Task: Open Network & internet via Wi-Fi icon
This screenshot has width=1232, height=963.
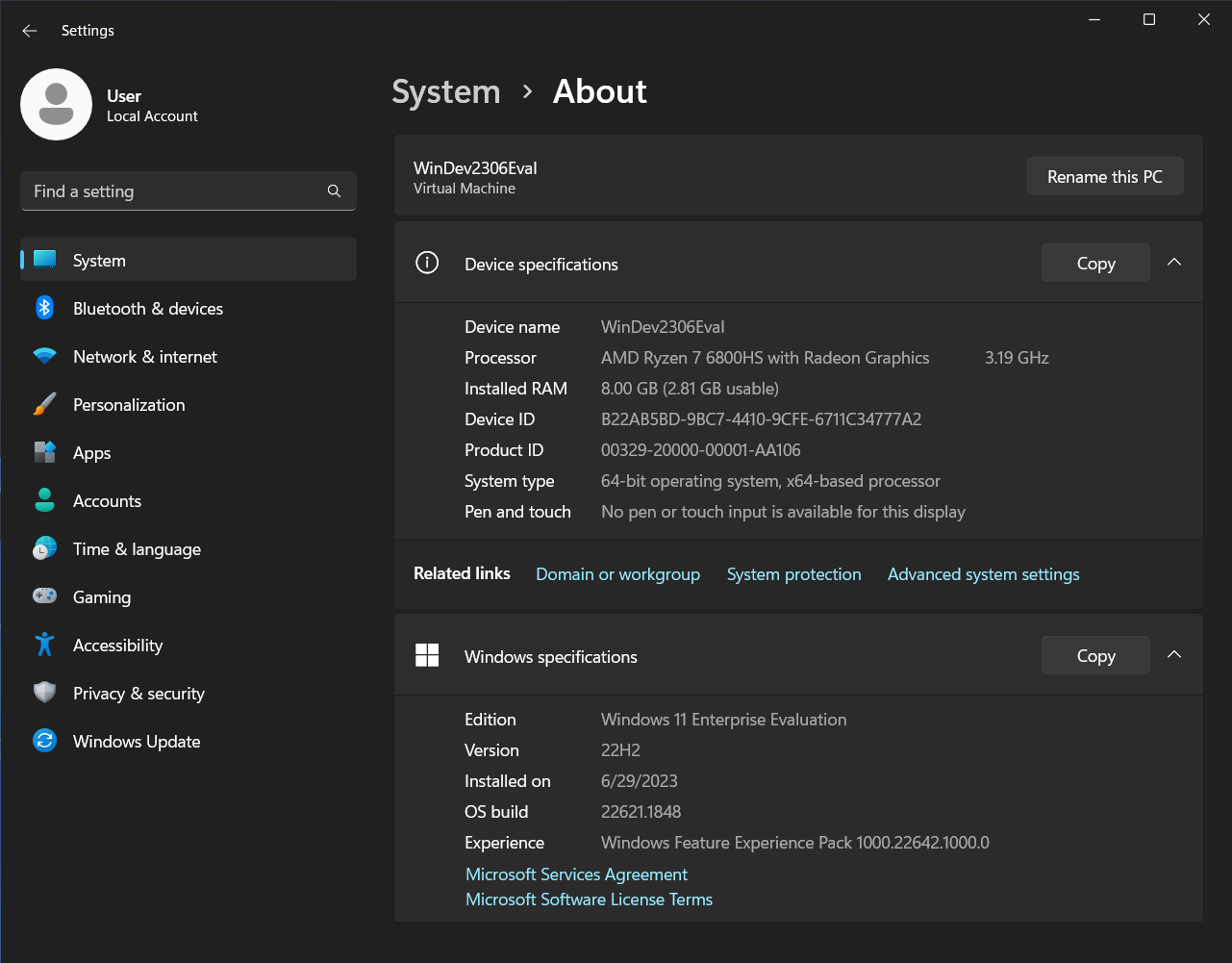Action: [x=44, y=356]
